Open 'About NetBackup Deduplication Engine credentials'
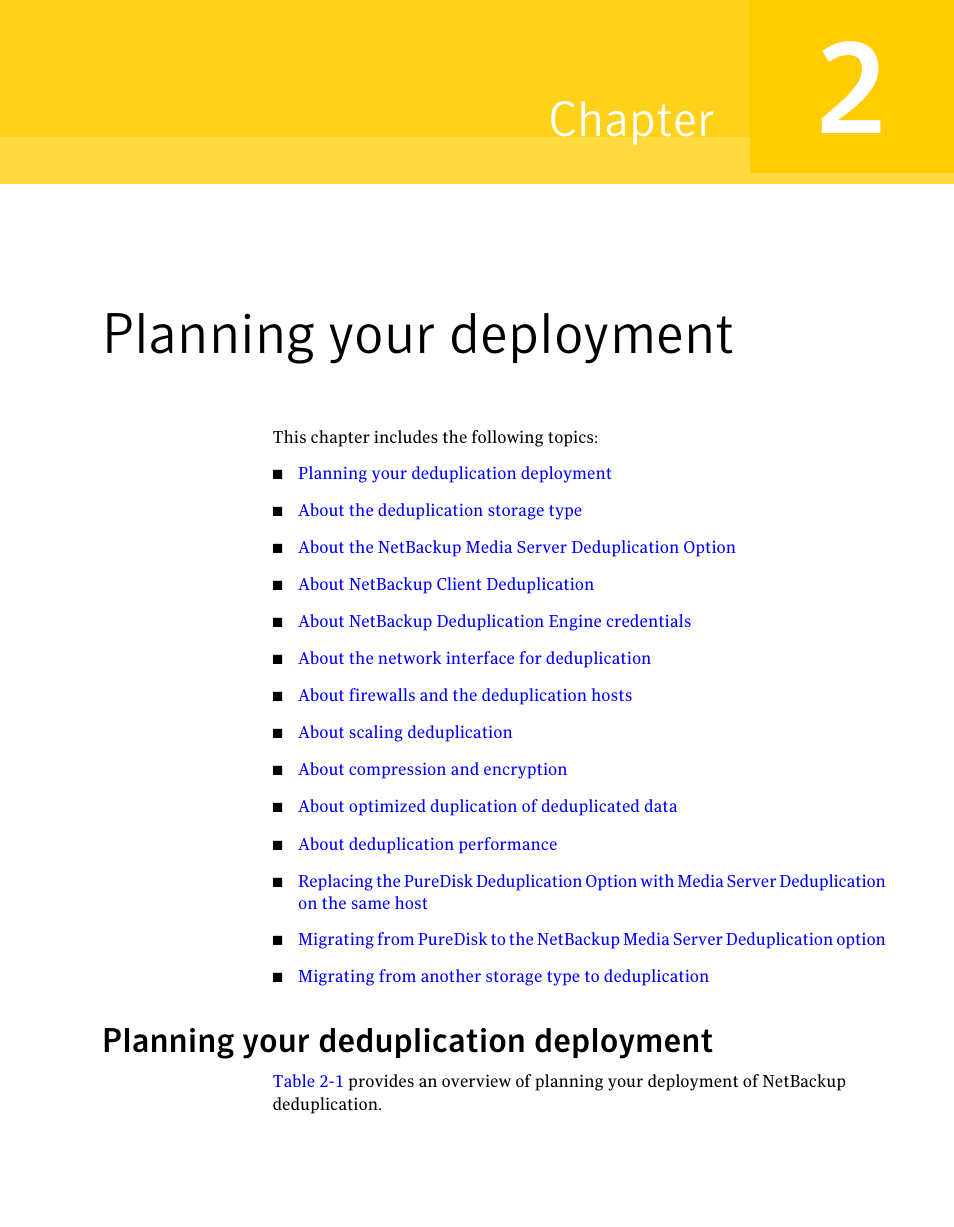 (494, 622)
